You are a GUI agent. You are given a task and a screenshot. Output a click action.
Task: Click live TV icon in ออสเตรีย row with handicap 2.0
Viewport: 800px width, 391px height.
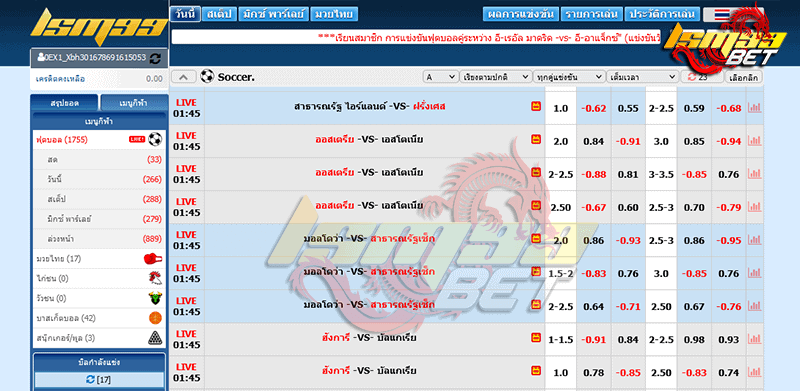[x=536, y=139]
